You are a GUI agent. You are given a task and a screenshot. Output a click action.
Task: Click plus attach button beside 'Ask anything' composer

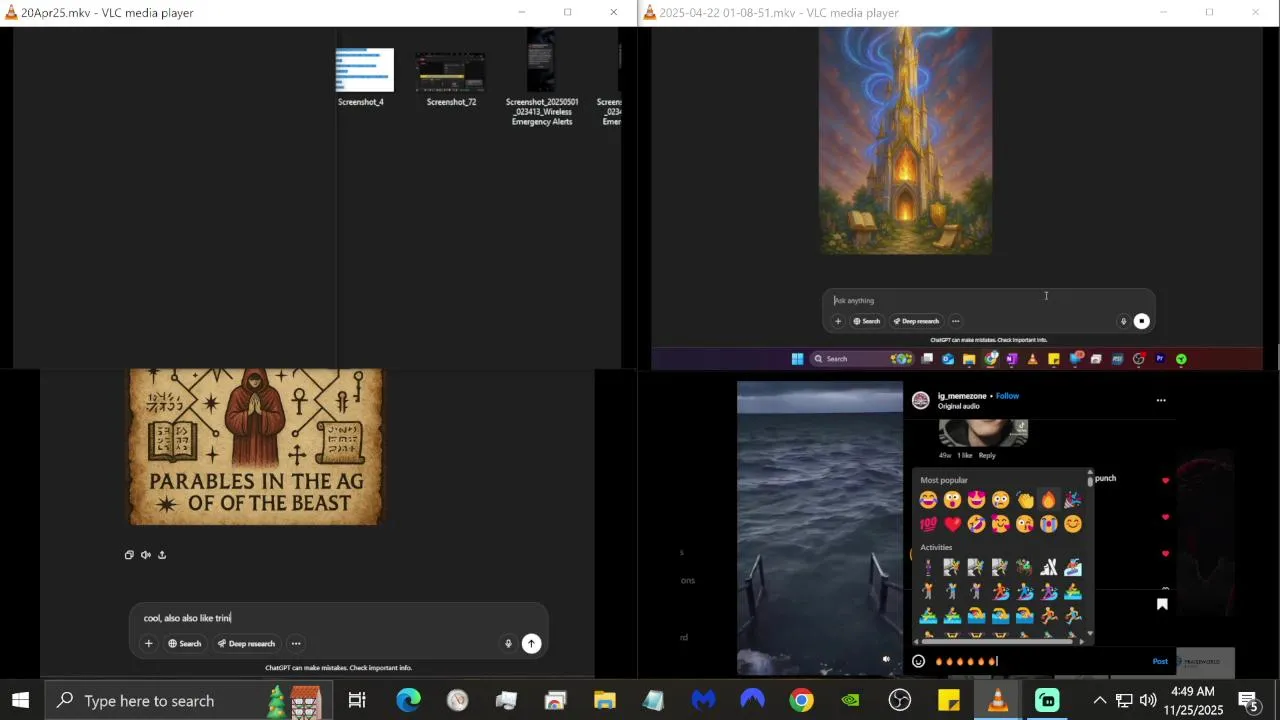pyautogui.click(x=838, y=321)
